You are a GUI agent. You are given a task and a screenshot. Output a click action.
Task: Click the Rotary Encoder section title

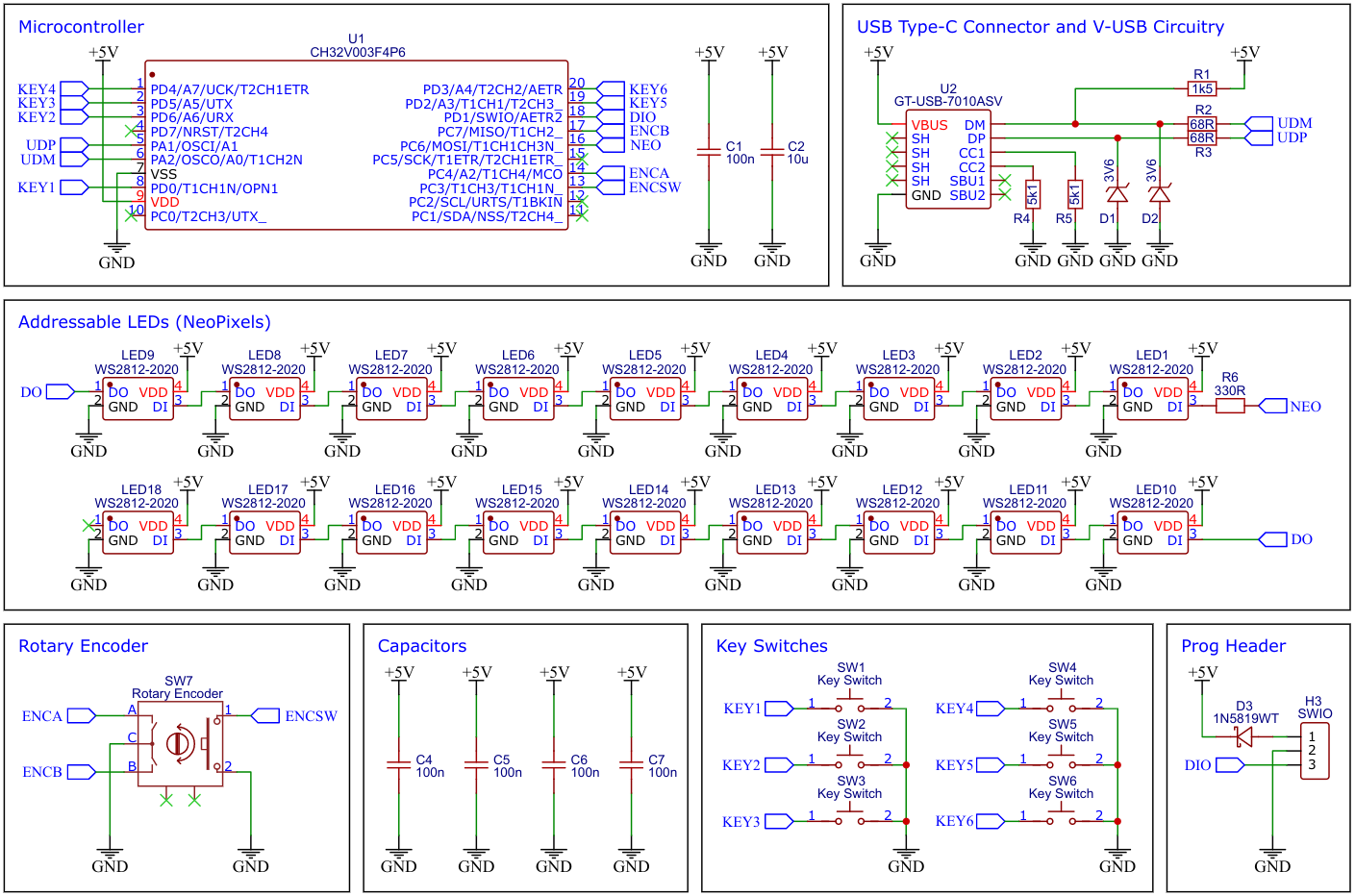(84, 646)
